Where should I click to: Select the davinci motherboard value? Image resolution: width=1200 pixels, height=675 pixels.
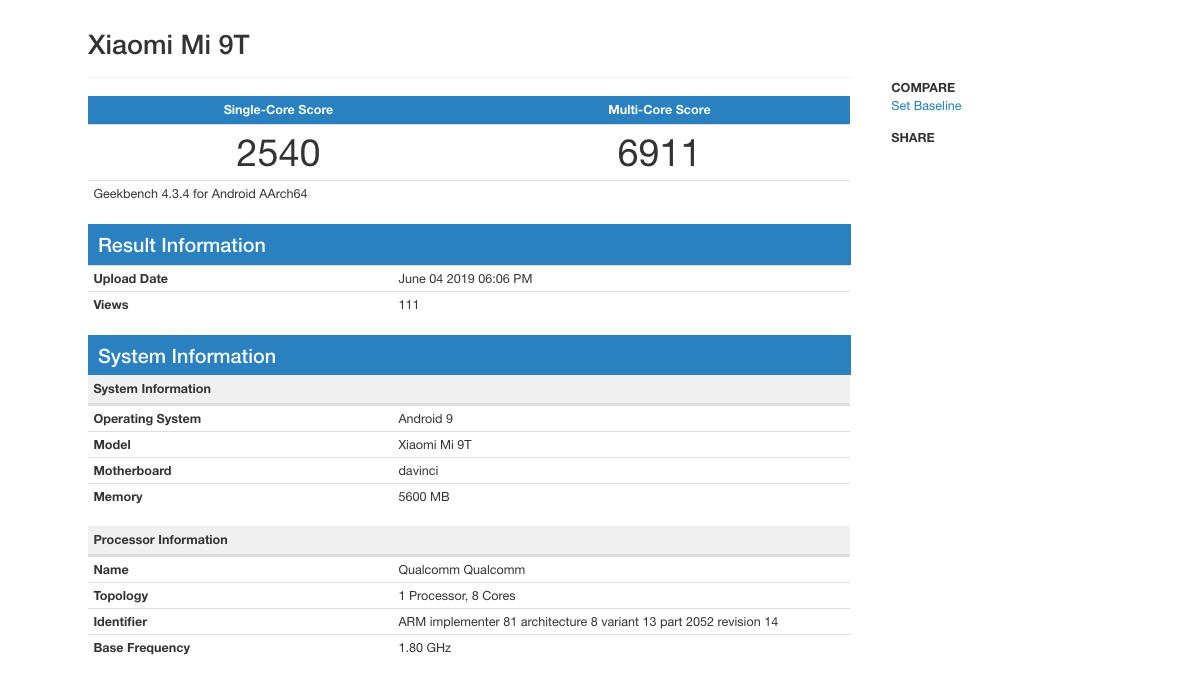[418, 471]
